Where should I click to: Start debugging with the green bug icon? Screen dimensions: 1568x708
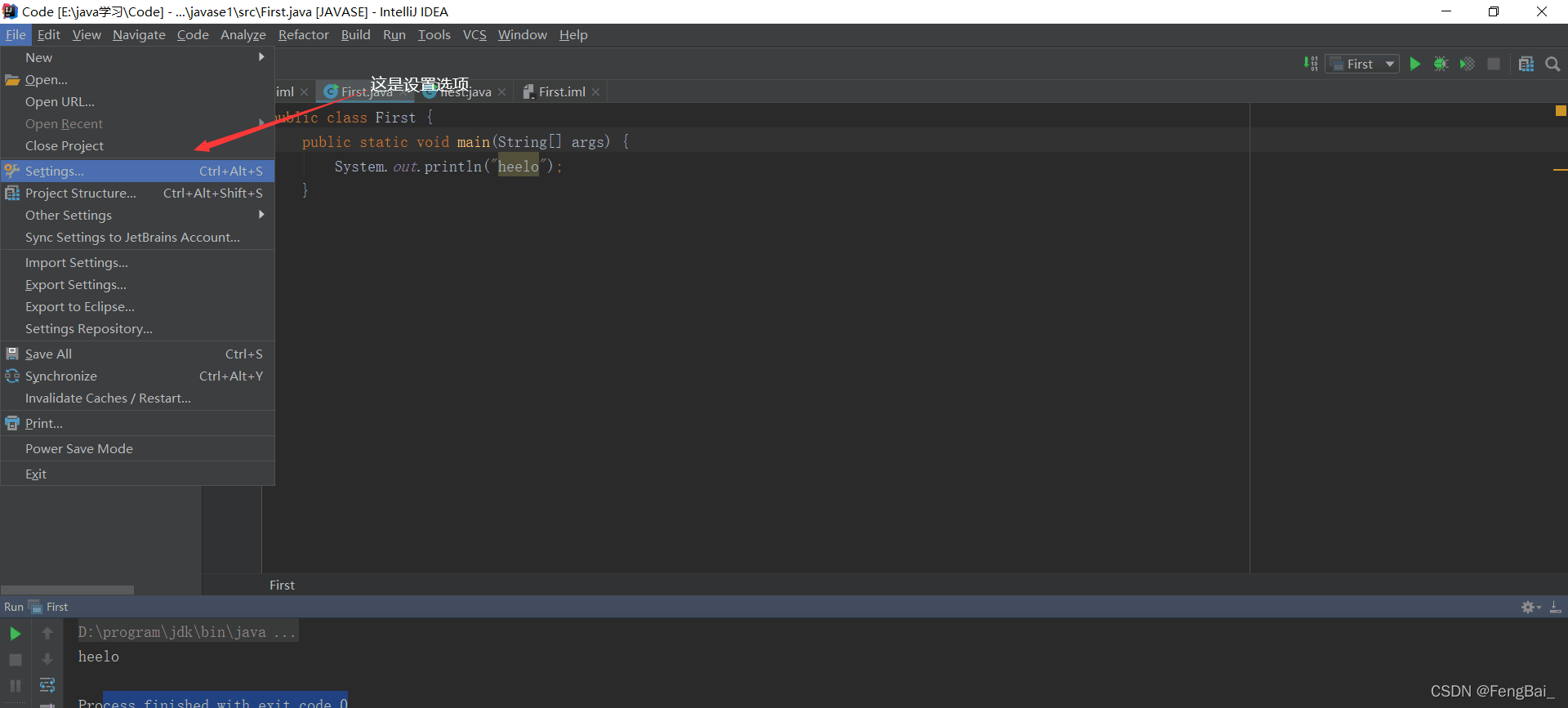[x=1441, y=64]
